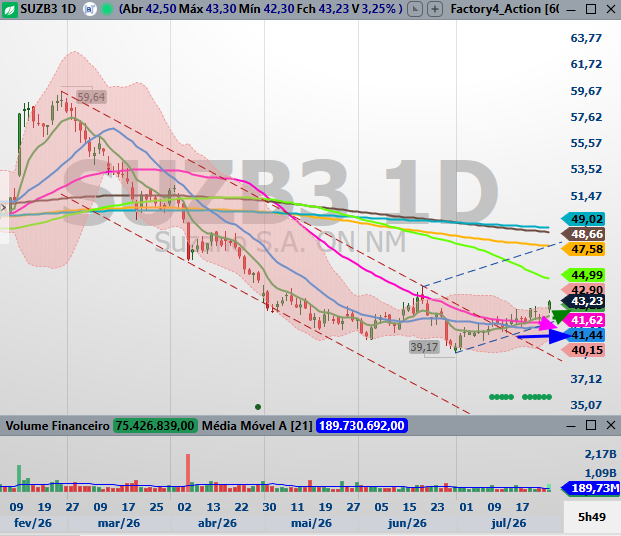Screen dimensions: 621x536
Task: Click the blue 41,44 average tag
Action: 586,335
